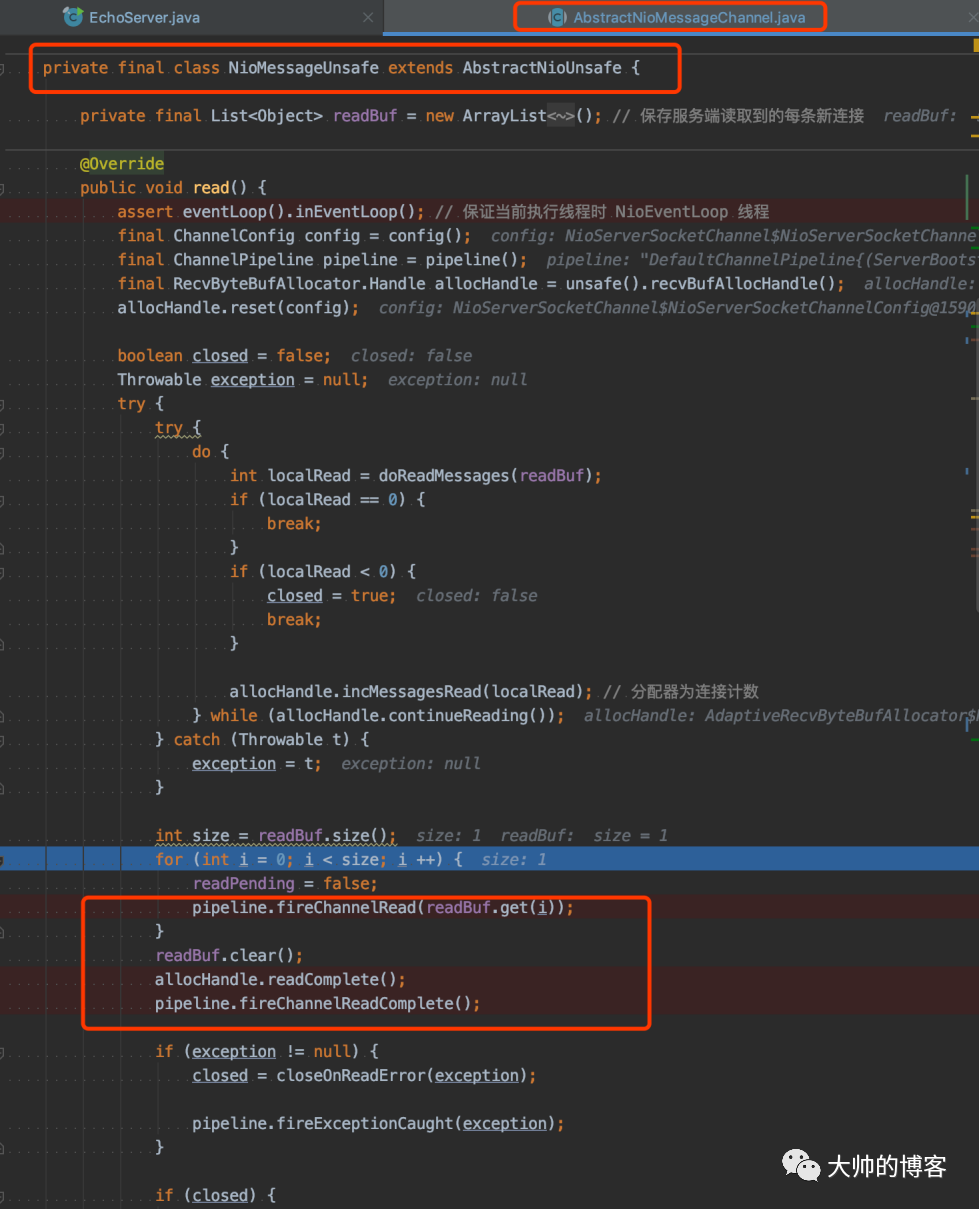This screenshot has height=1210, width=979.
Task: Click the 'exception = t;' assignment
Action: tap(257, 764)
